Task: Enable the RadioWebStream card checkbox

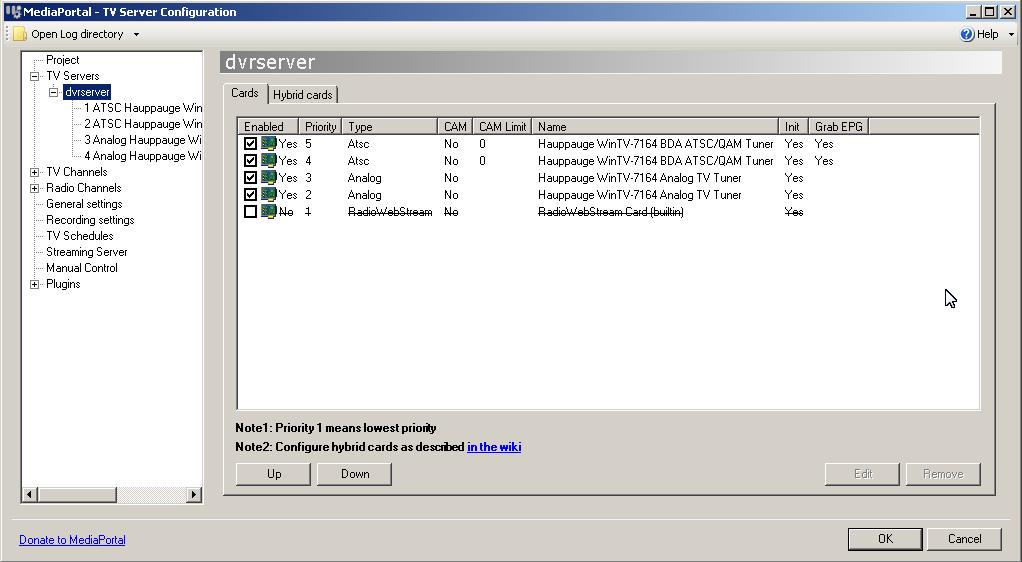Action: tap(250, 212)
